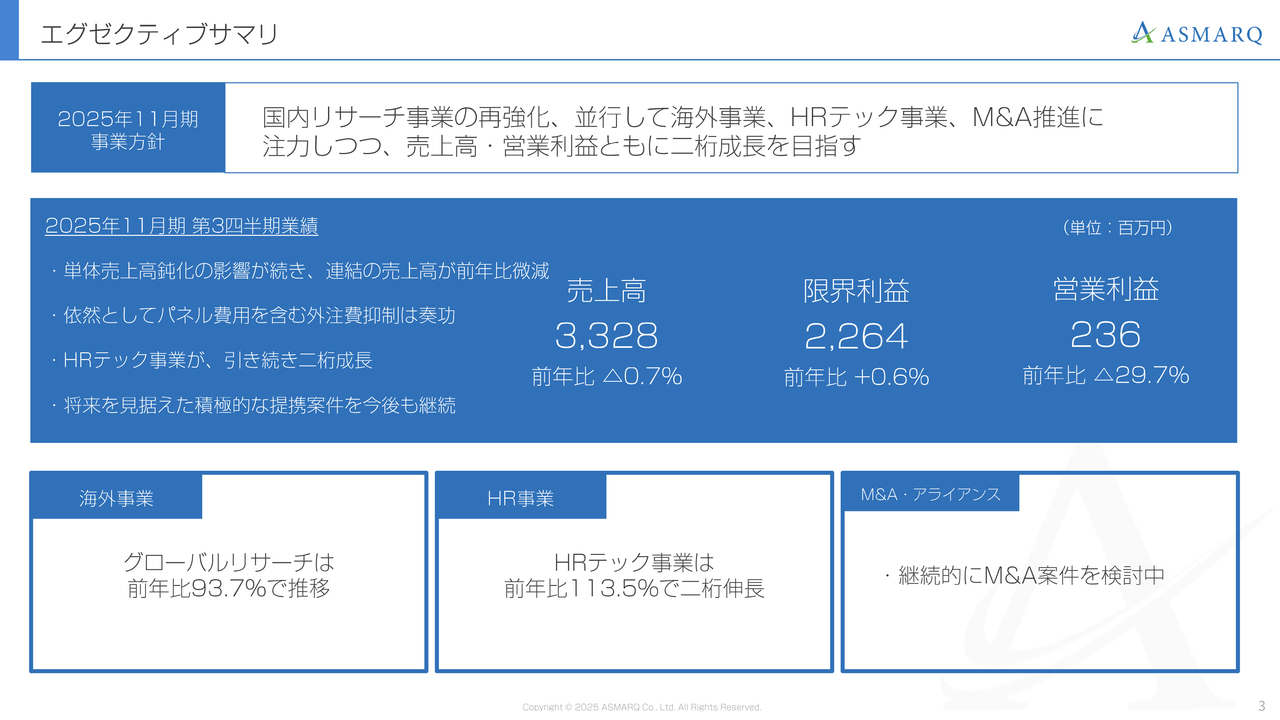Open the 2025年11月期 第3四半期業績 link
The height and width of the screenshot is (720, 1280).
182,226
